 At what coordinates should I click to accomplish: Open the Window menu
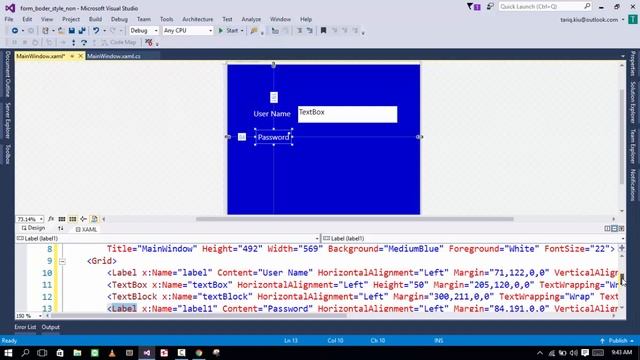click(280, 19)
